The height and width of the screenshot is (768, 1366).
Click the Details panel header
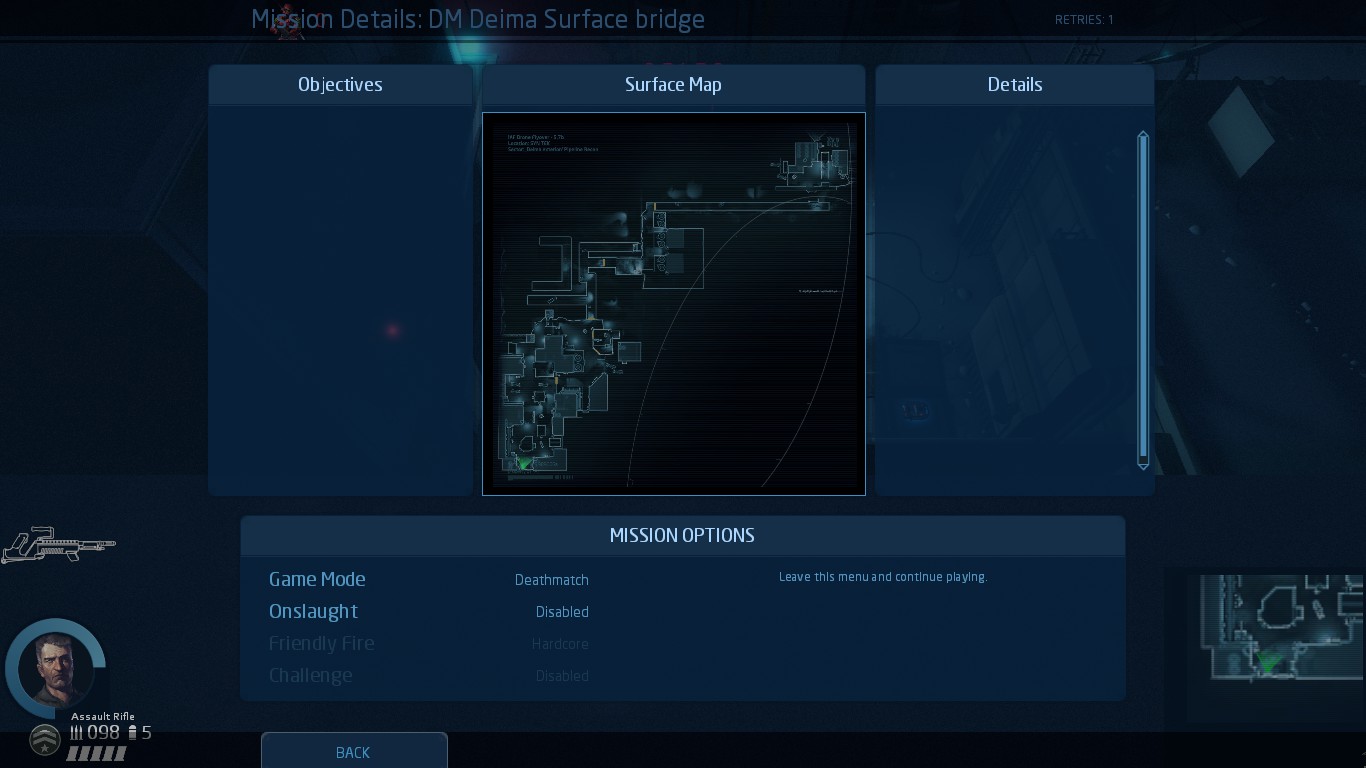pyautogui.click(x=1015, y=85)
